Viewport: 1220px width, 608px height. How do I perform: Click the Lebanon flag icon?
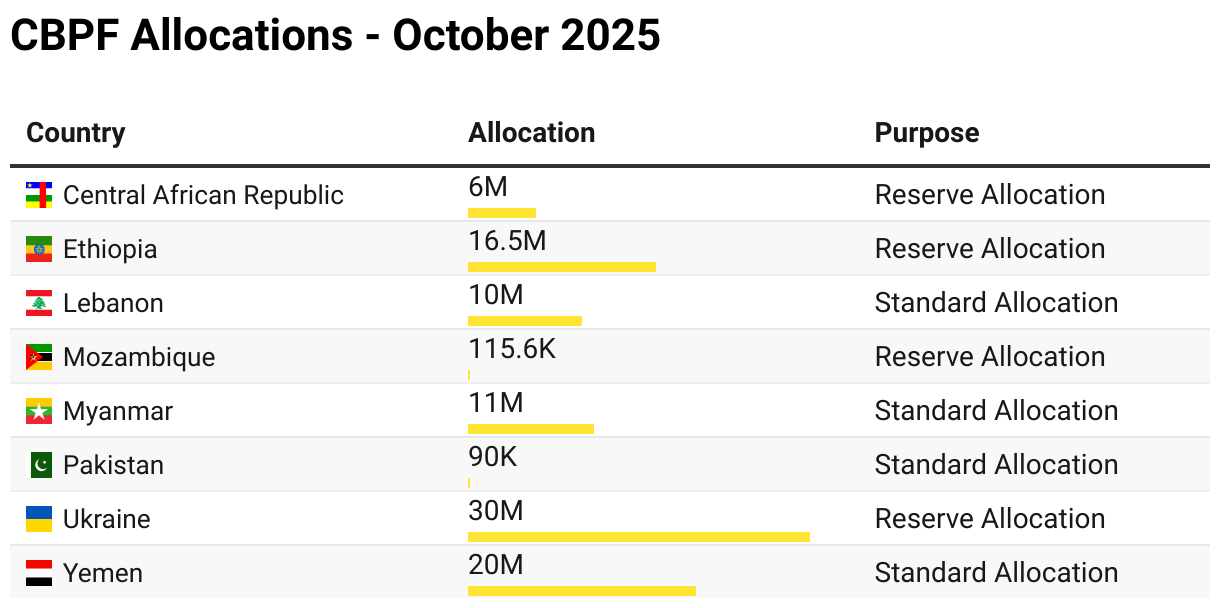[x=39, y=303]
